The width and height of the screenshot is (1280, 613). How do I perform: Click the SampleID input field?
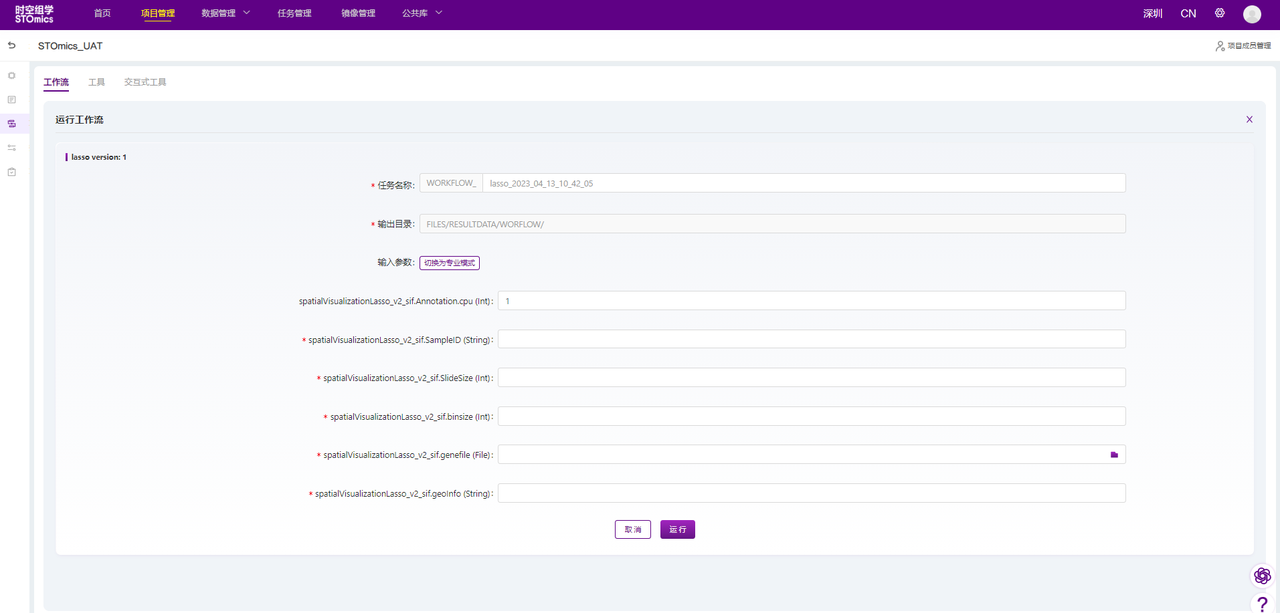[x=811, y=340]
